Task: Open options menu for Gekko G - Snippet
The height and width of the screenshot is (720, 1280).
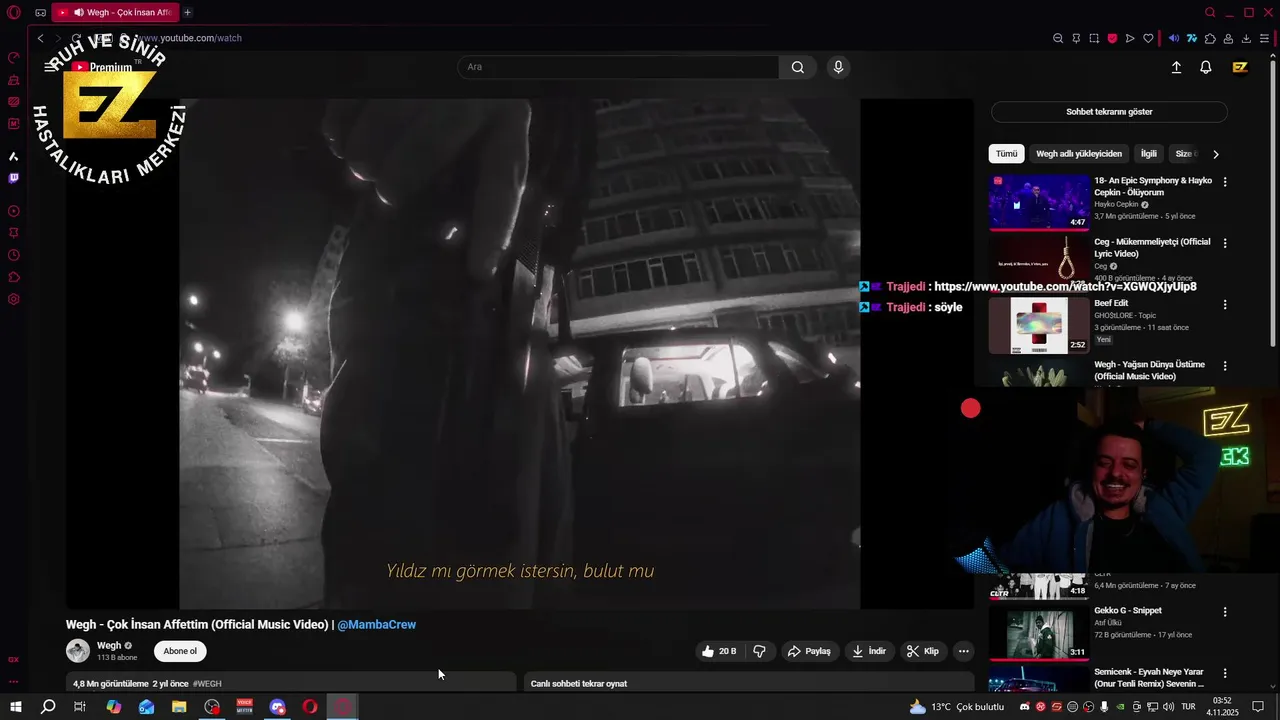Action: click(1225, 612)
